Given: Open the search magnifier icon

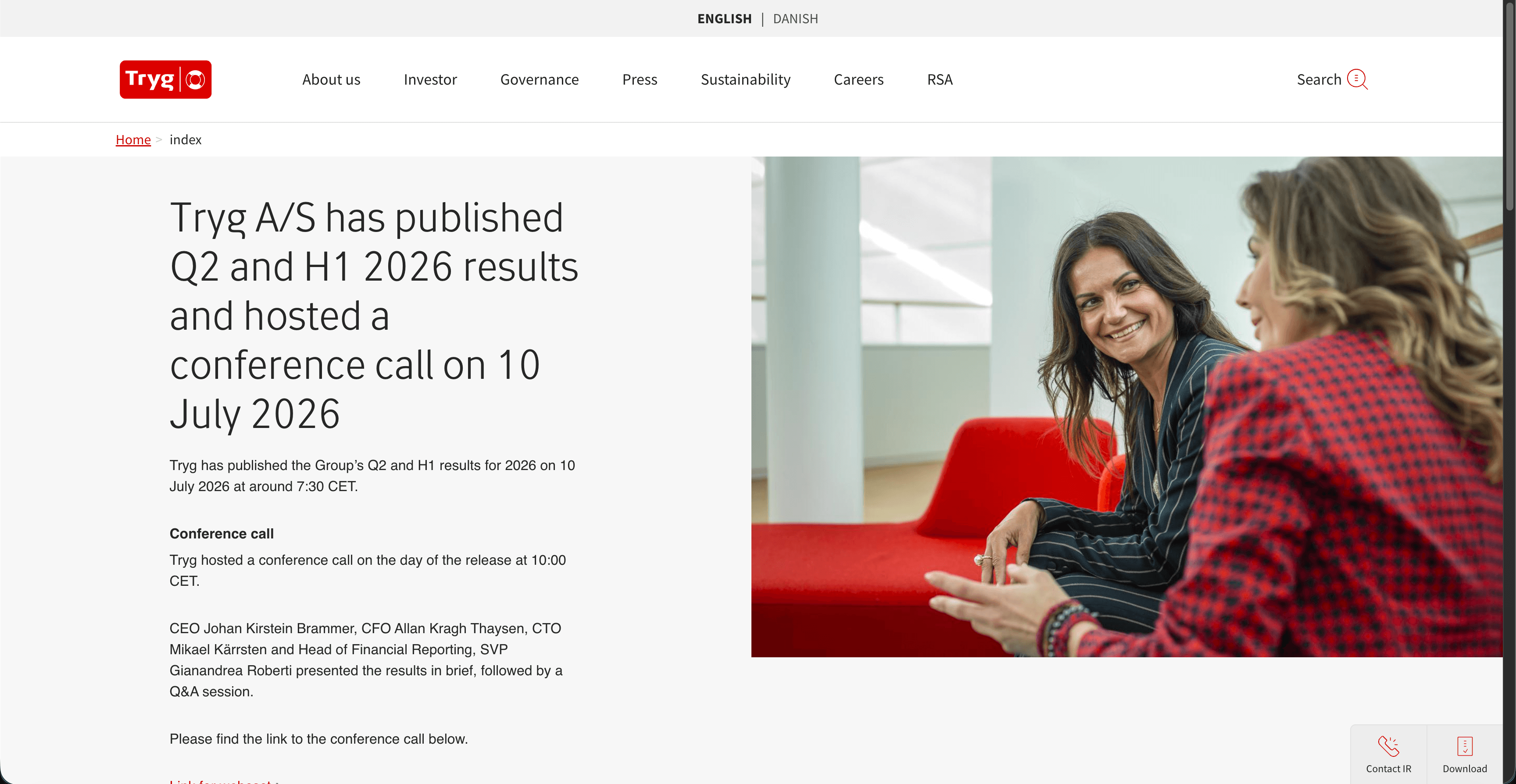Looking at the screenshot, I should (x=1357, y=79).
